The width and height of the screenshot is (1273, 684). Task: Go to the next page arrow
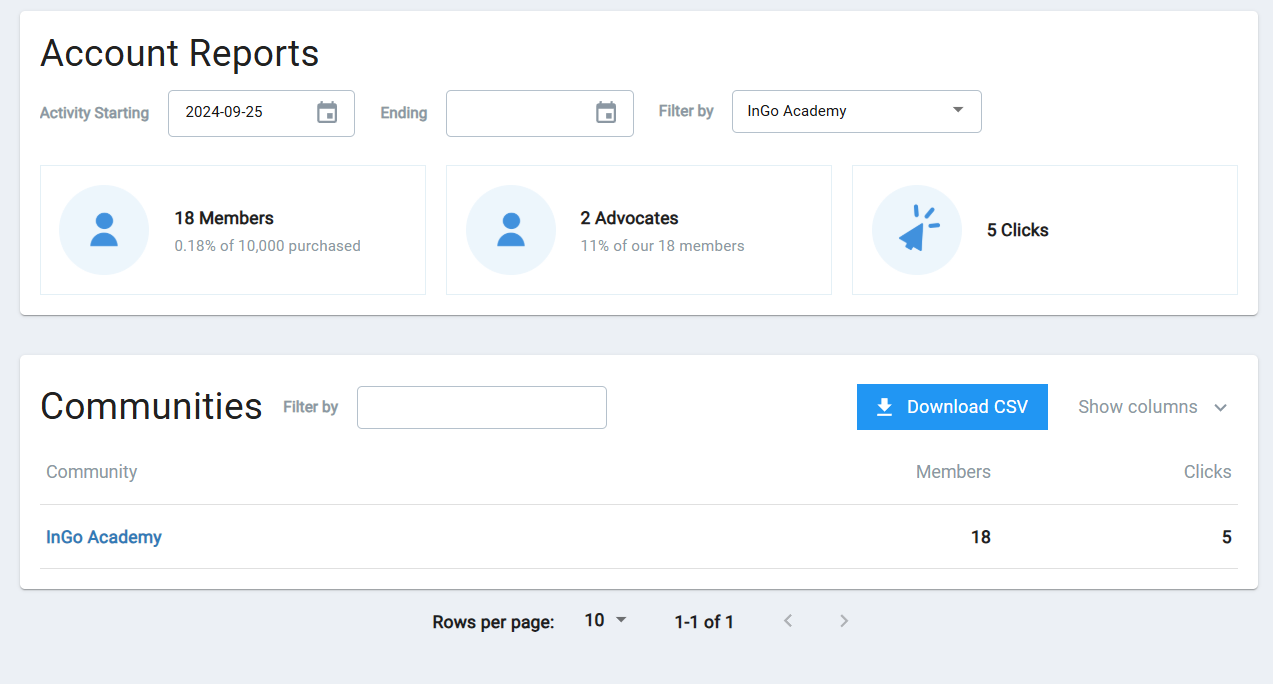(844, 621)
